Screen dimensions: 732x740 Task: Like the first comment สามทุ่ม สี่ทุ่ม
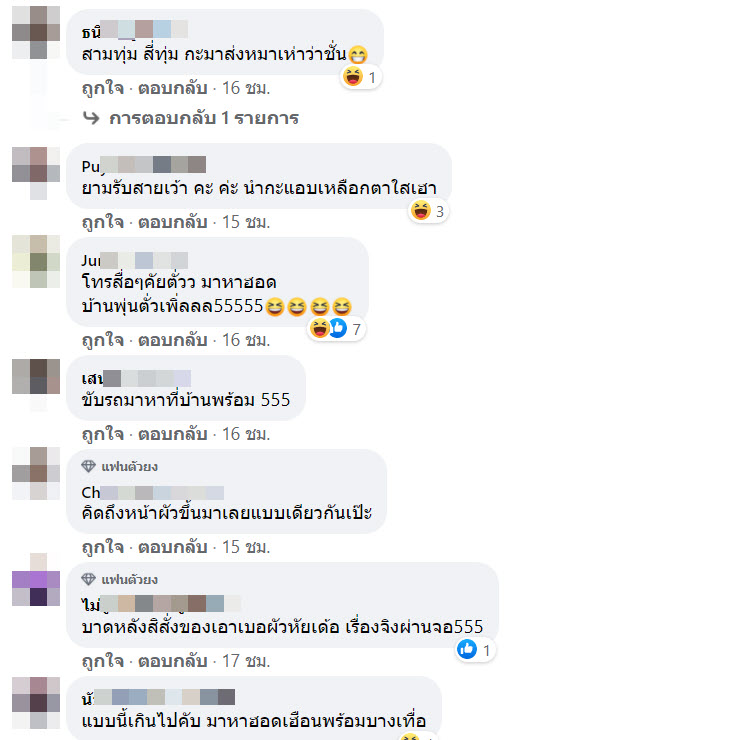click(x=102, y=88)
